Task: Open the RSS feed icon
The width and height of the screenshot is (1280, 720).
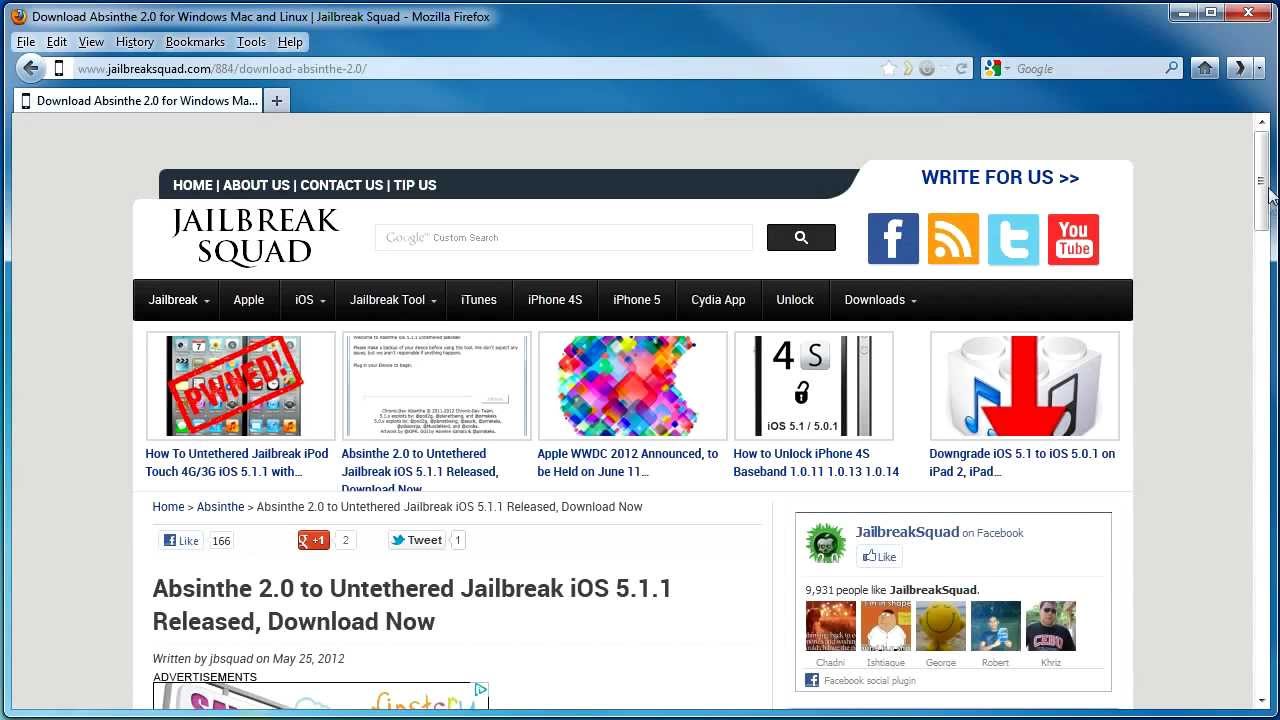Action: pyautogui.click(x=953, y=239)
